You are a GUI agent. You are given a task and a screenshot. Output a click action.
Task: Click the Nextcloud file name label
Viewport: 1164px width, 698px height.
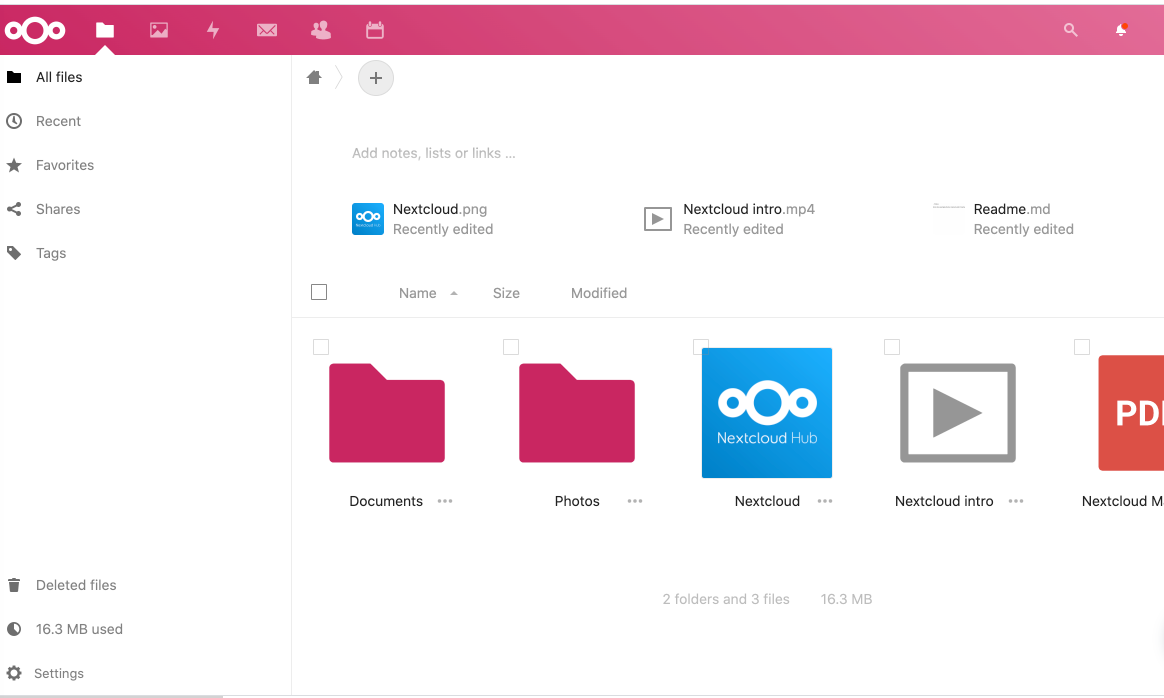pyautogui.click(x=767, y=501)
